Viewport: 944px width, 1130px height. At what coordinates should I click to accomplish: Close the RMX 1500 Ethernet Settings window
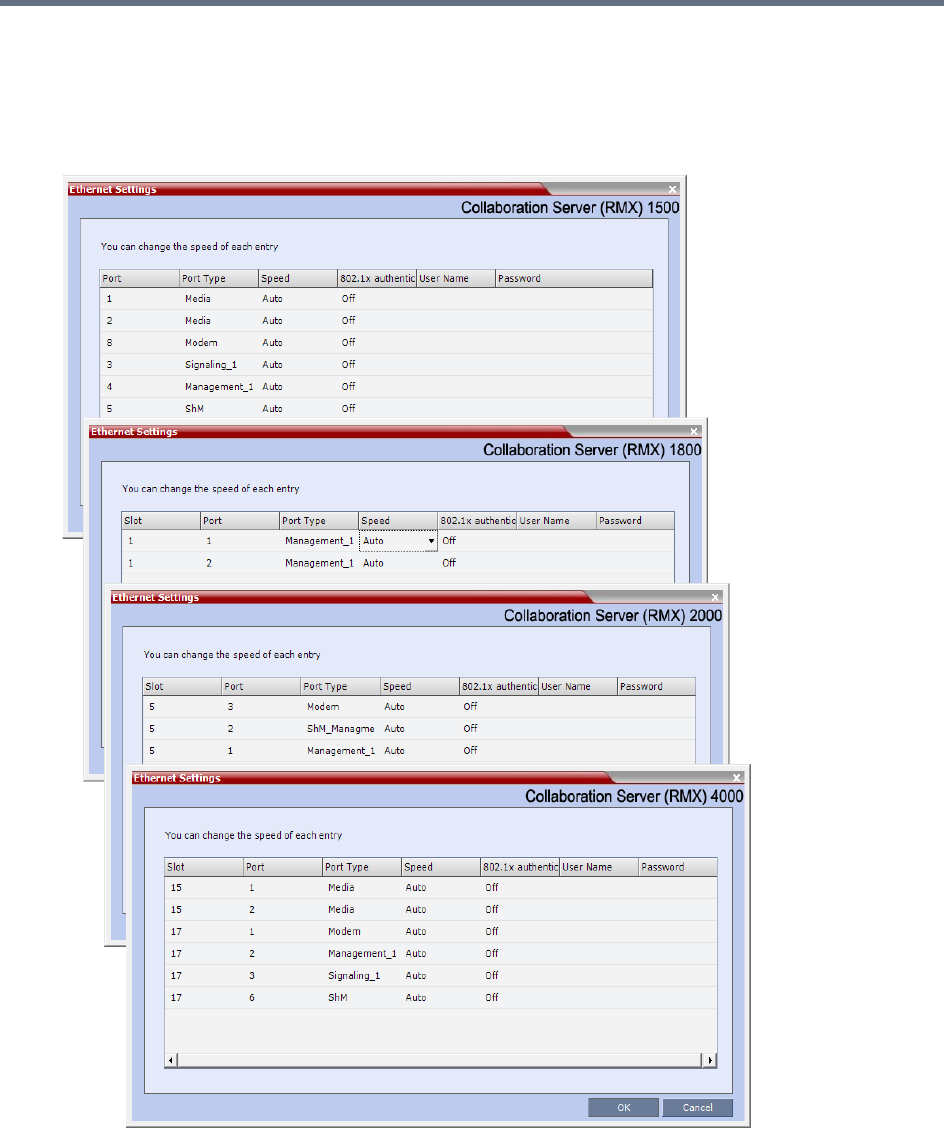coord(672,190)
